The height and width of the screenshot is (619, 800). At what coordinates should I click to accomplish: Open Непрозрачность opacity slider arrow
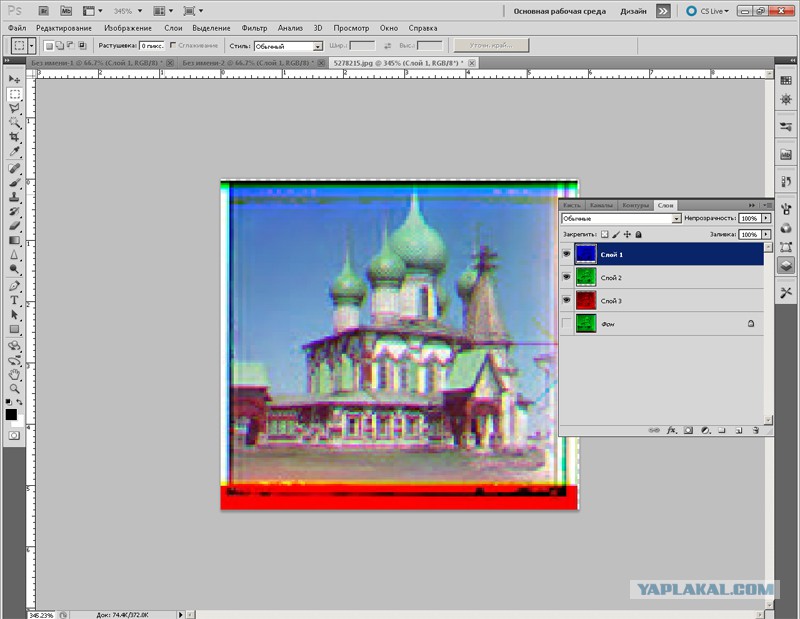[766, 218]
